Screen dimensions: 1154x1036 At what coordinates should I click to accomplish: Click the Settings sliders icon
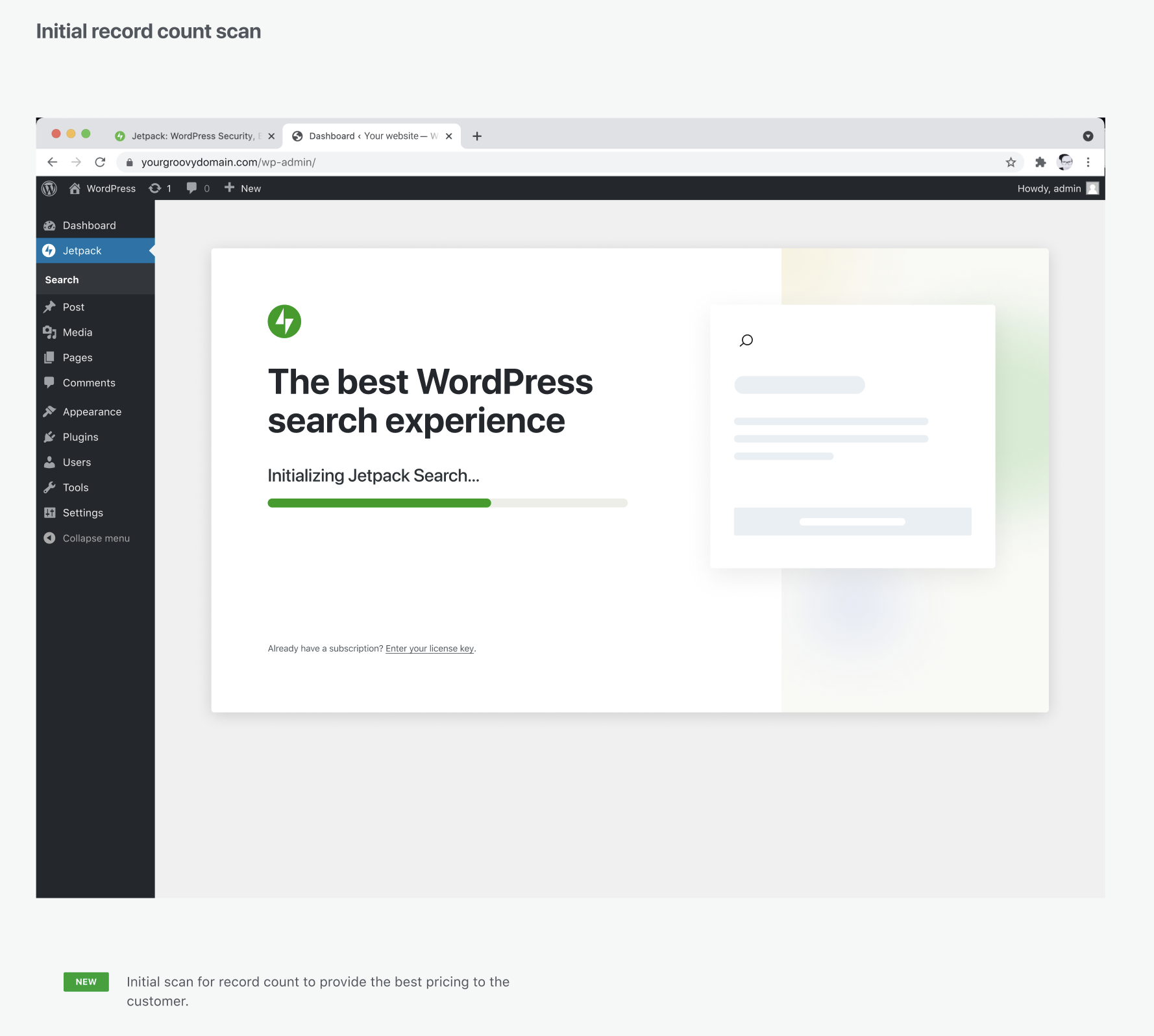pyautogui.click(x=49, y=513)
